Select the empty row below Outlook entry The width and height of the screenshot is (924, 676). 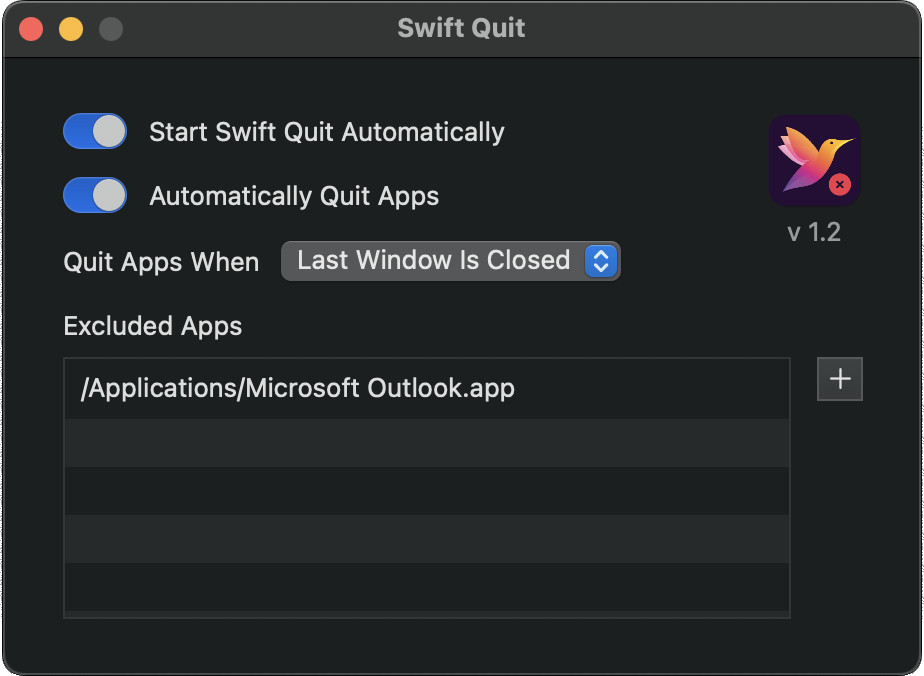coord(427,443)
